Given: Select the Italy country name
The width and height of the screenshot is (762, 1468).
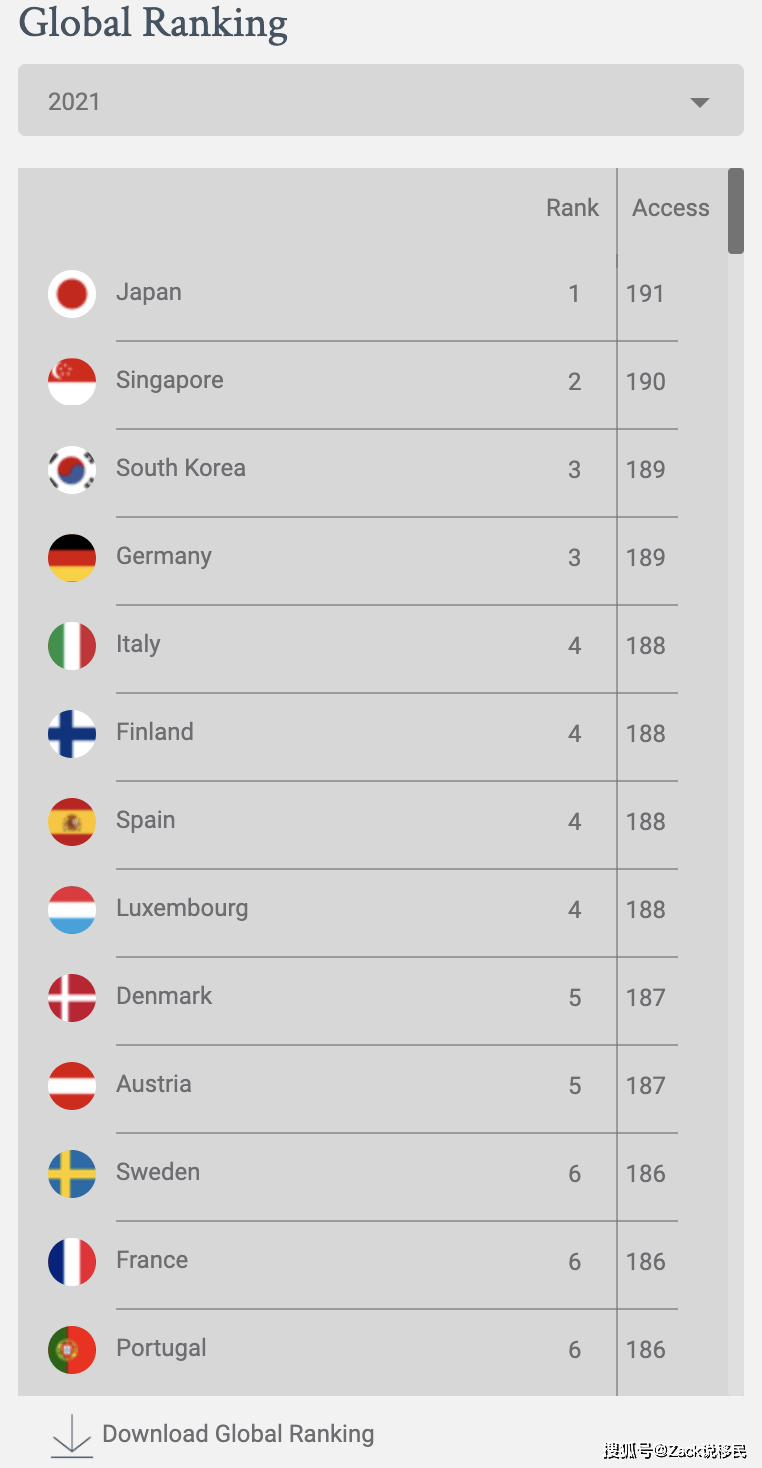Looking at the screenshot, I should click(x=138, y=644).
